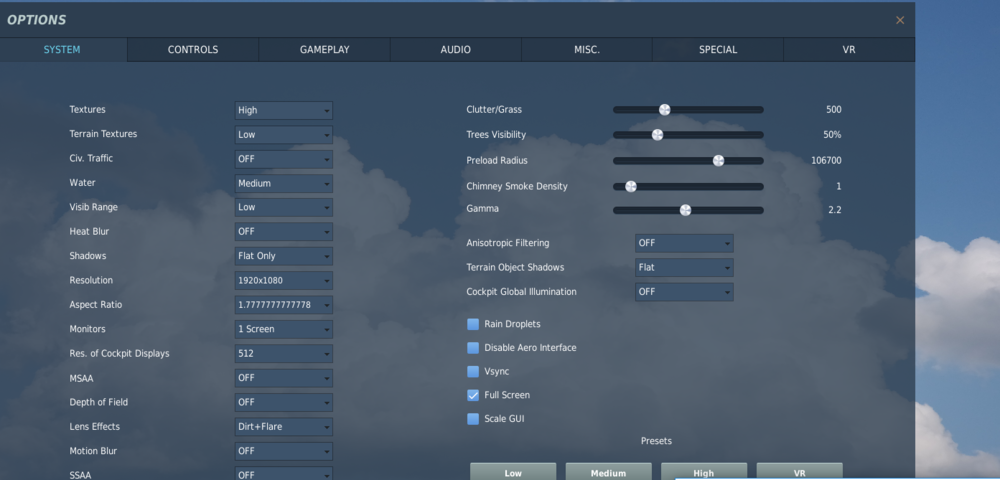Expand the Terrain Object Shadows dropdown
Image resolution: width=1000 pixels, height=480 pixels.
[684, 267]
